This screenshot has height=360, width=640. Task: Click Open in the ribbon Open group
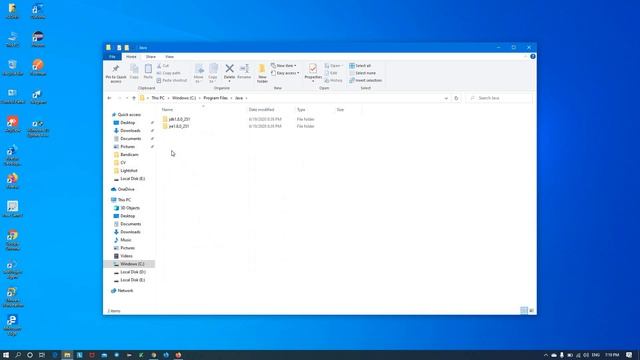333,66
